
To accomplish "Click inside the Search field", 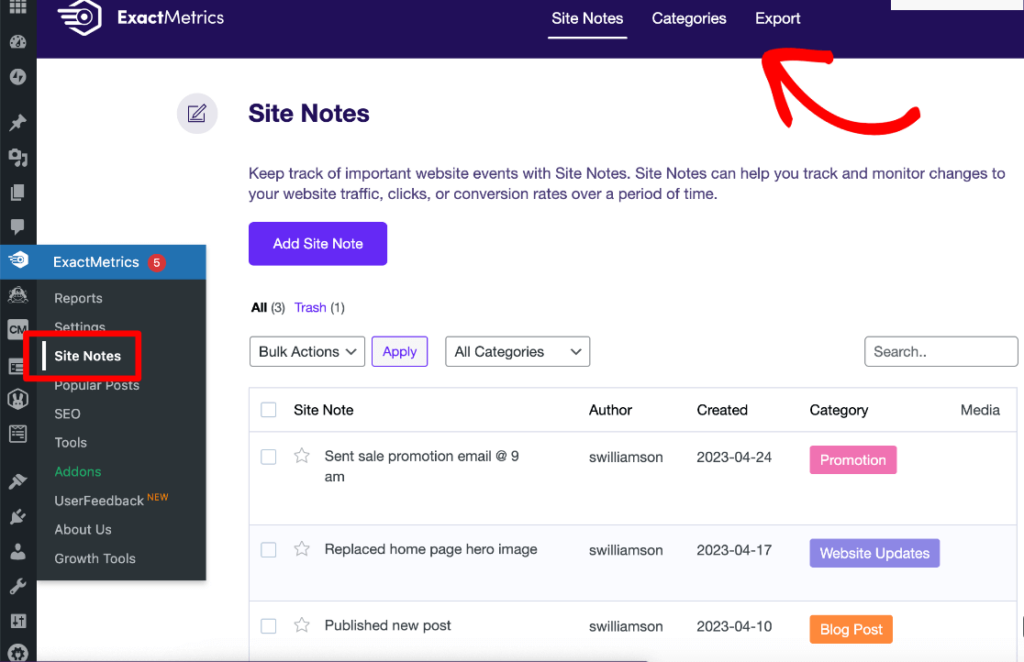I will point(940,351).
